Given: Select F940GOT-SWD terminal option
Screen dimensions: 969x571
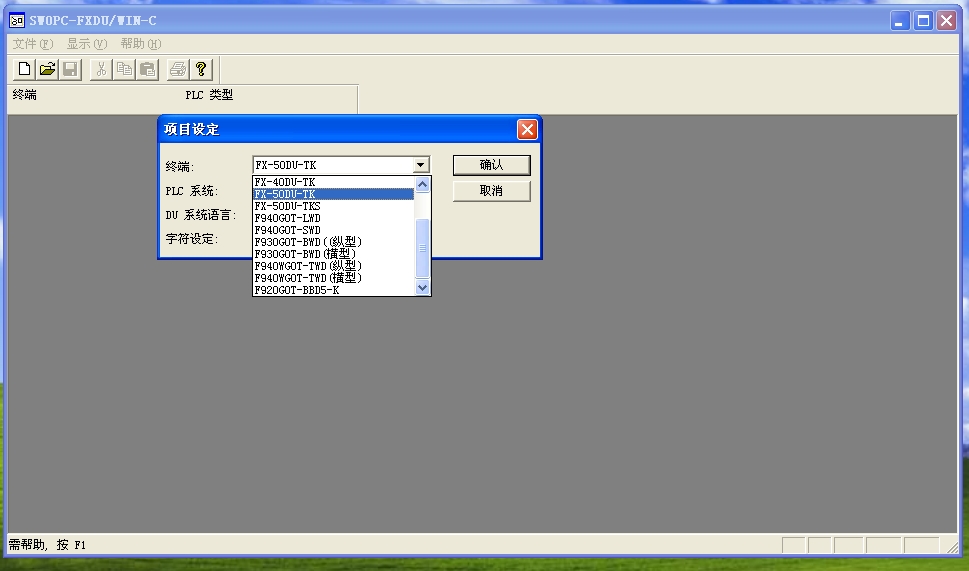Looking at the screenshot, I should [x=332, y=230].
